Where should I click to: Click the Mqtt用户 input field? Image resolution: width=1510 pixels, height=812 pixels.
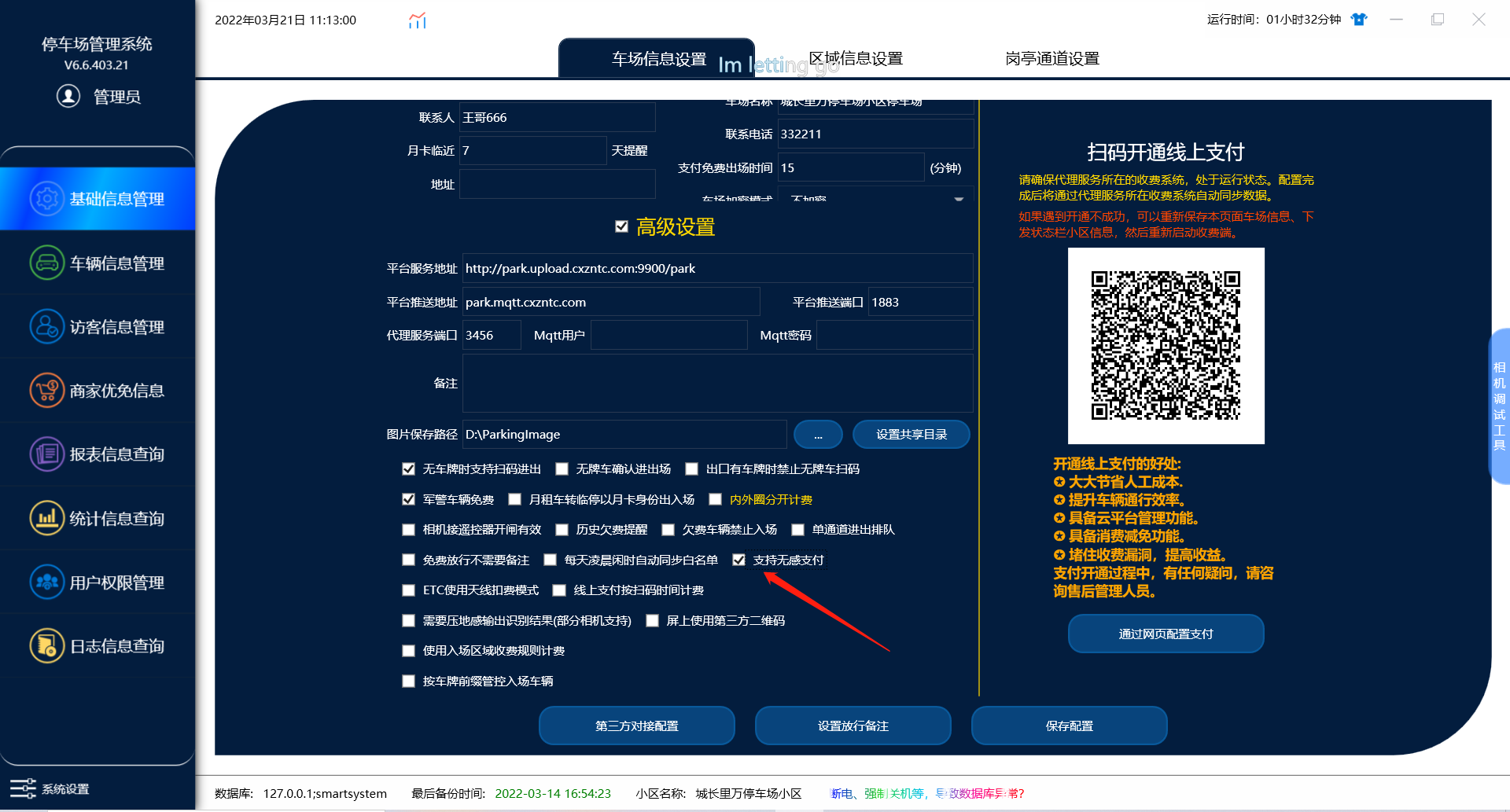pos(668,335)
